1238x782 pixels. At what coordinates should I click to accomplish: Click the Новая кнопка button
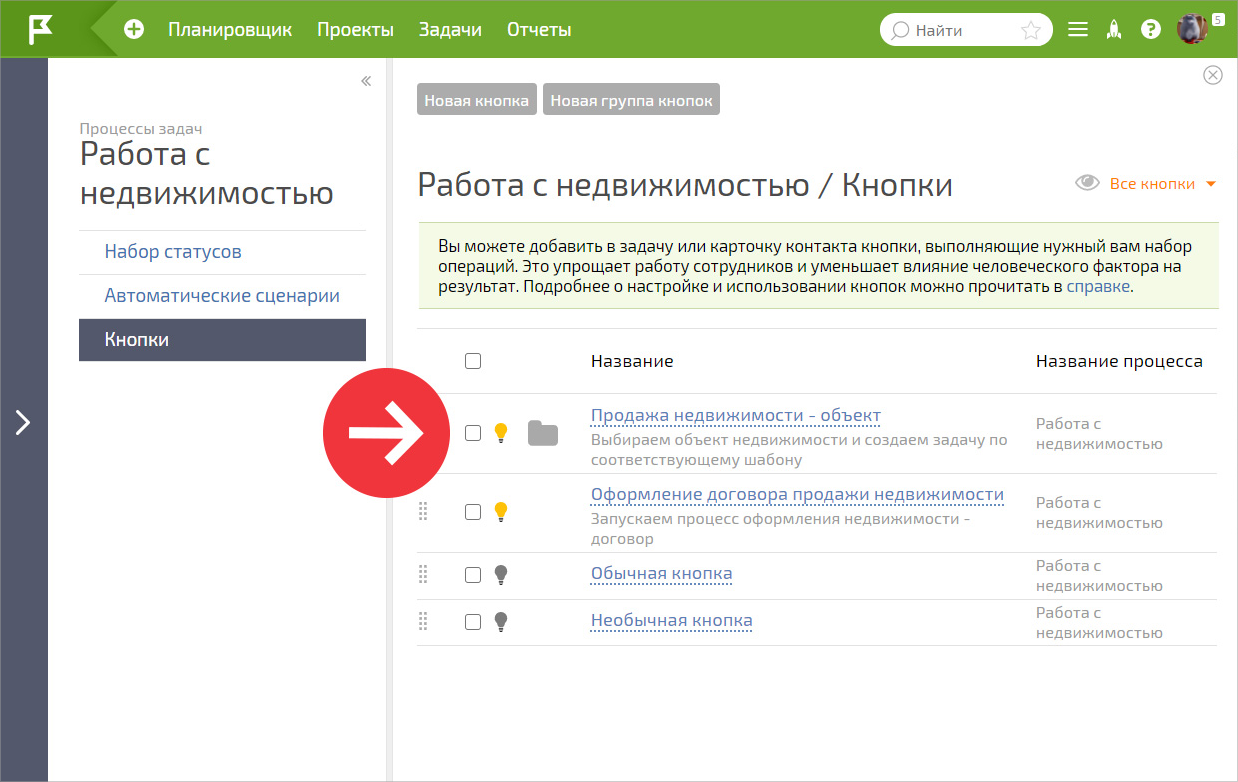(x=477, y=100)
